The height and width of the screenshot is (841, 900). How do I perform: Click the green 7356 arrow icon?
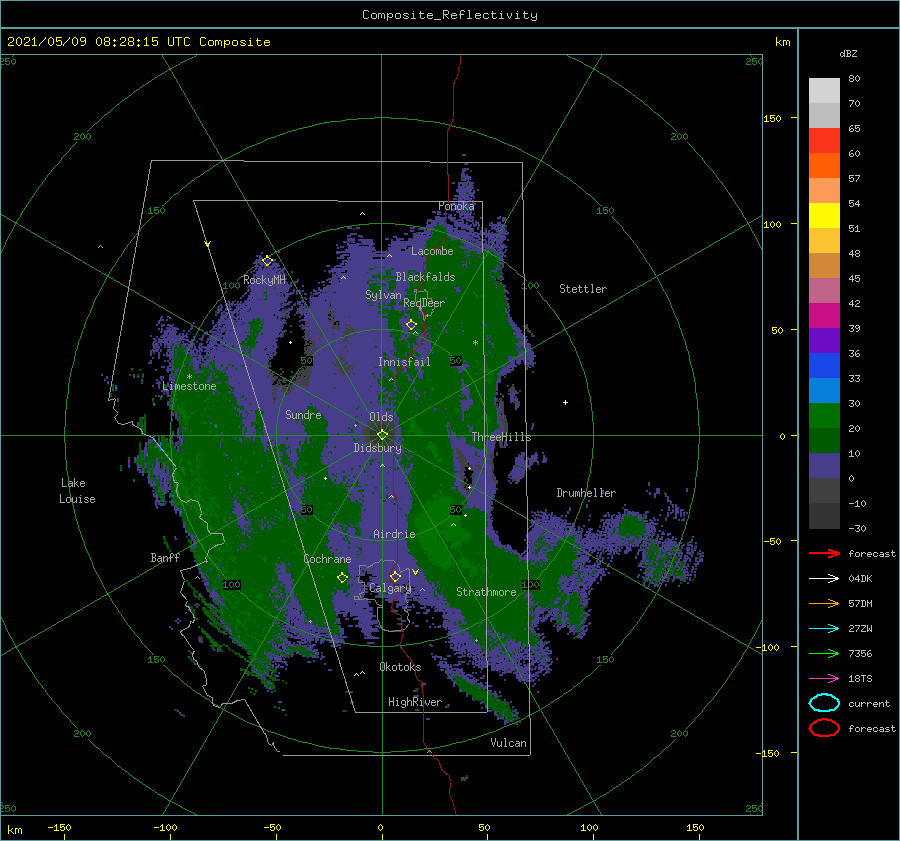824,653
